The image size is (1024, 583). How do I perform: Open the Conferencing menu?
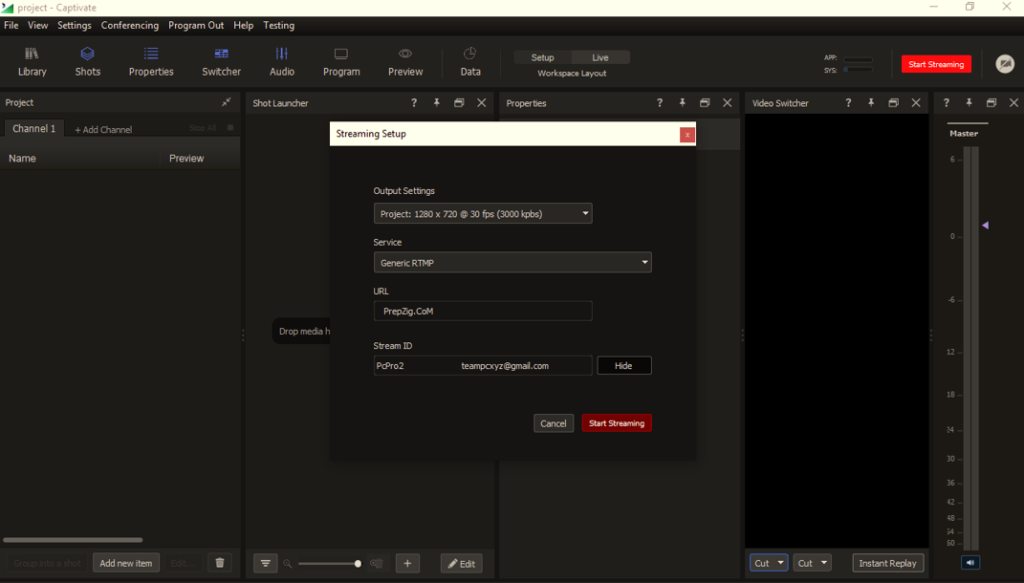pyautogui.click(x=130, y=25)
